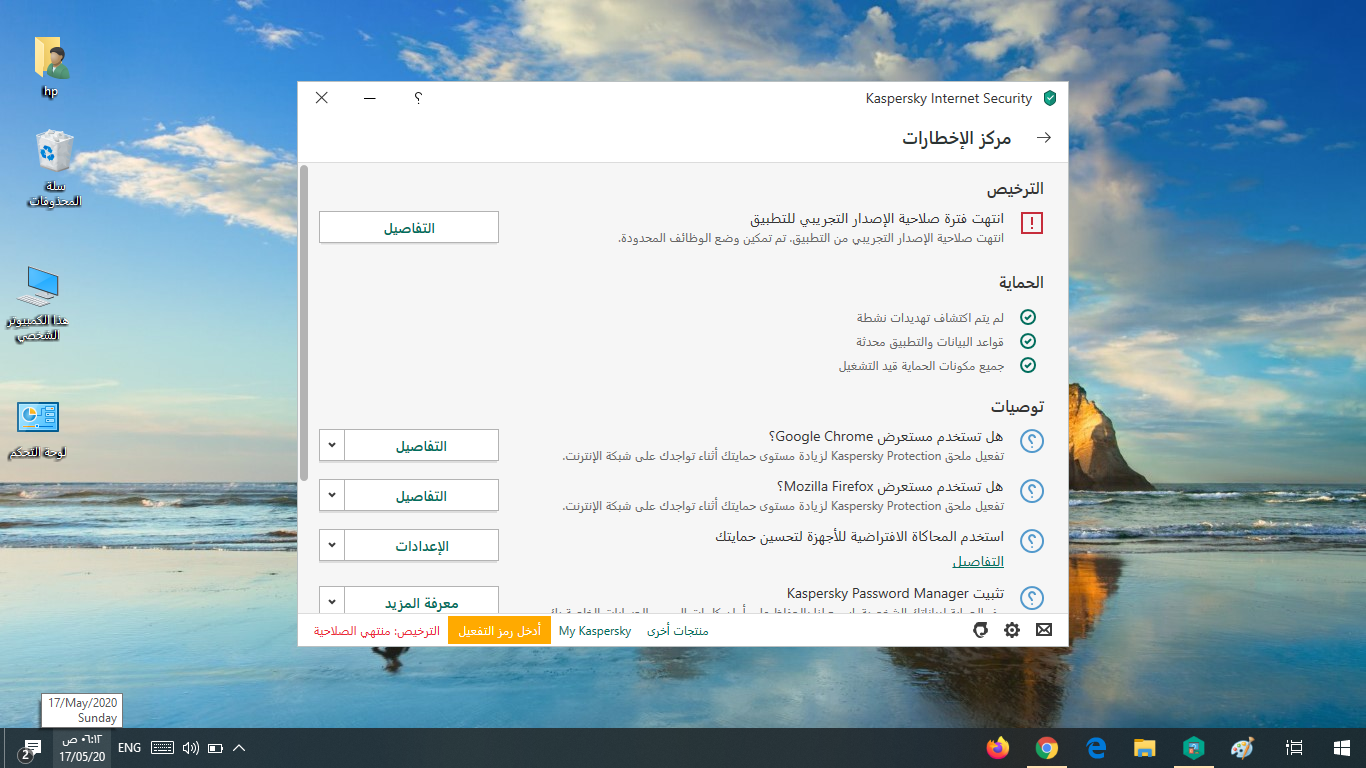Select the This PC desktop icon
This screenshot has height=768, width=1366.
tap(40, 304)
